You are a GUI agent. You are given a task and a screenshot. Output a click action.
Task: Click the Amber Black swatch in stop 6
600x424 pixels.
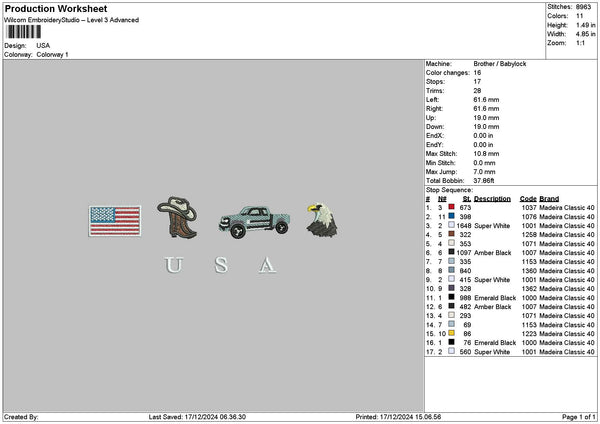452,252
